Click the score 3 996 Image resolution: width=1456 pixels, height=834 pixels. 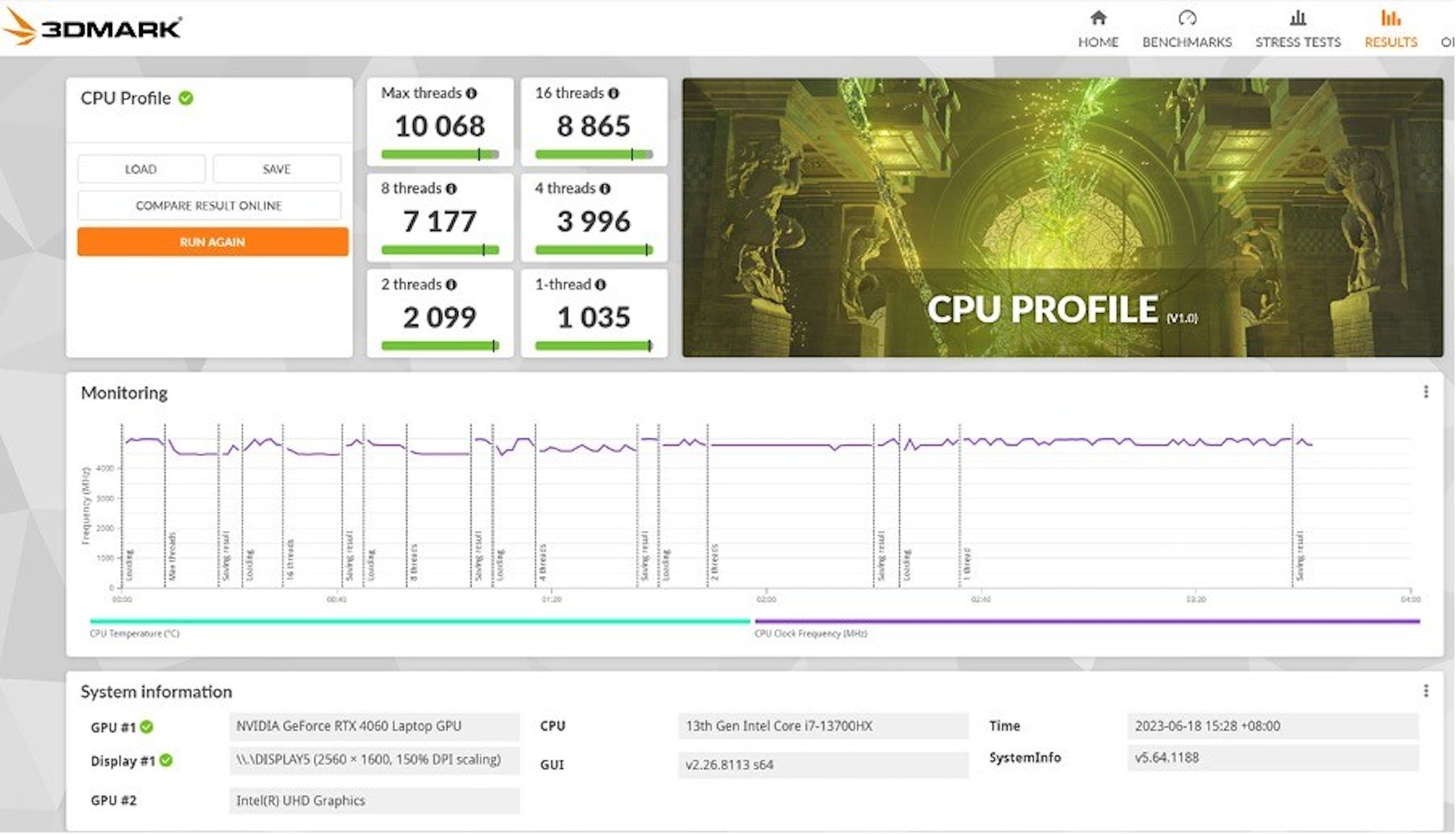pos(594,222)
